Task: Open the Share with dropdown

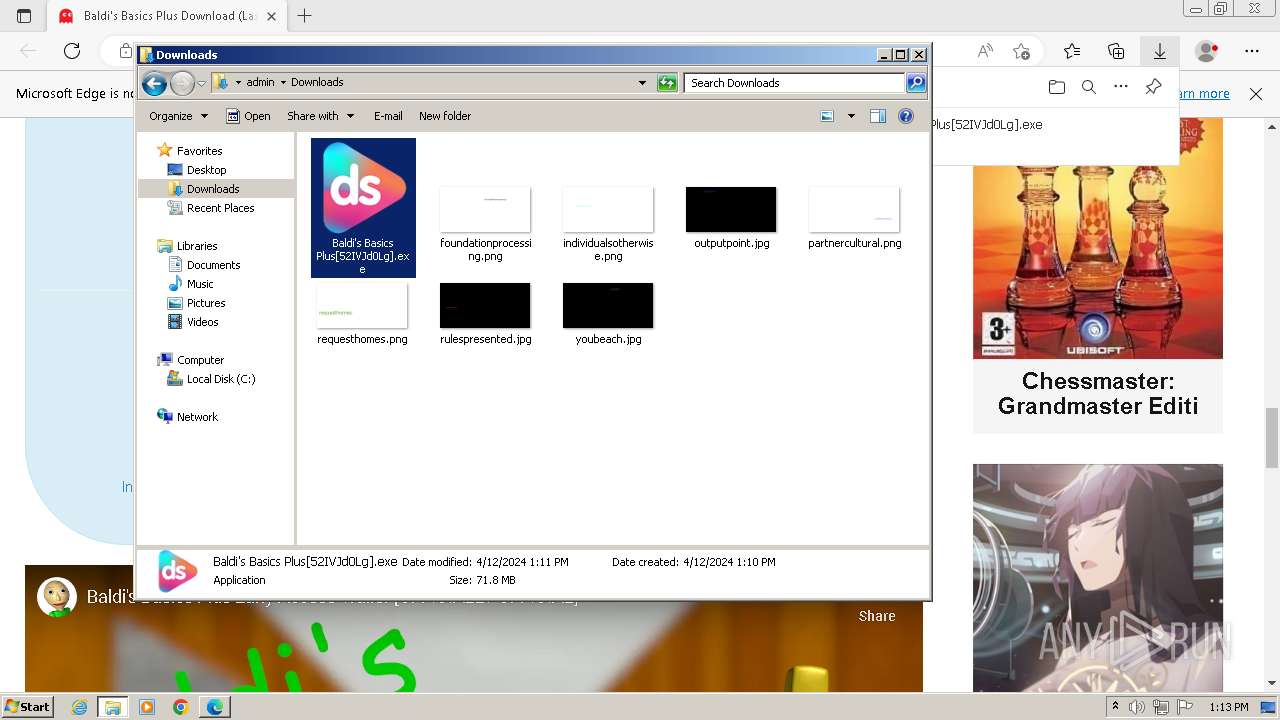Action: [x=320, y=116]
